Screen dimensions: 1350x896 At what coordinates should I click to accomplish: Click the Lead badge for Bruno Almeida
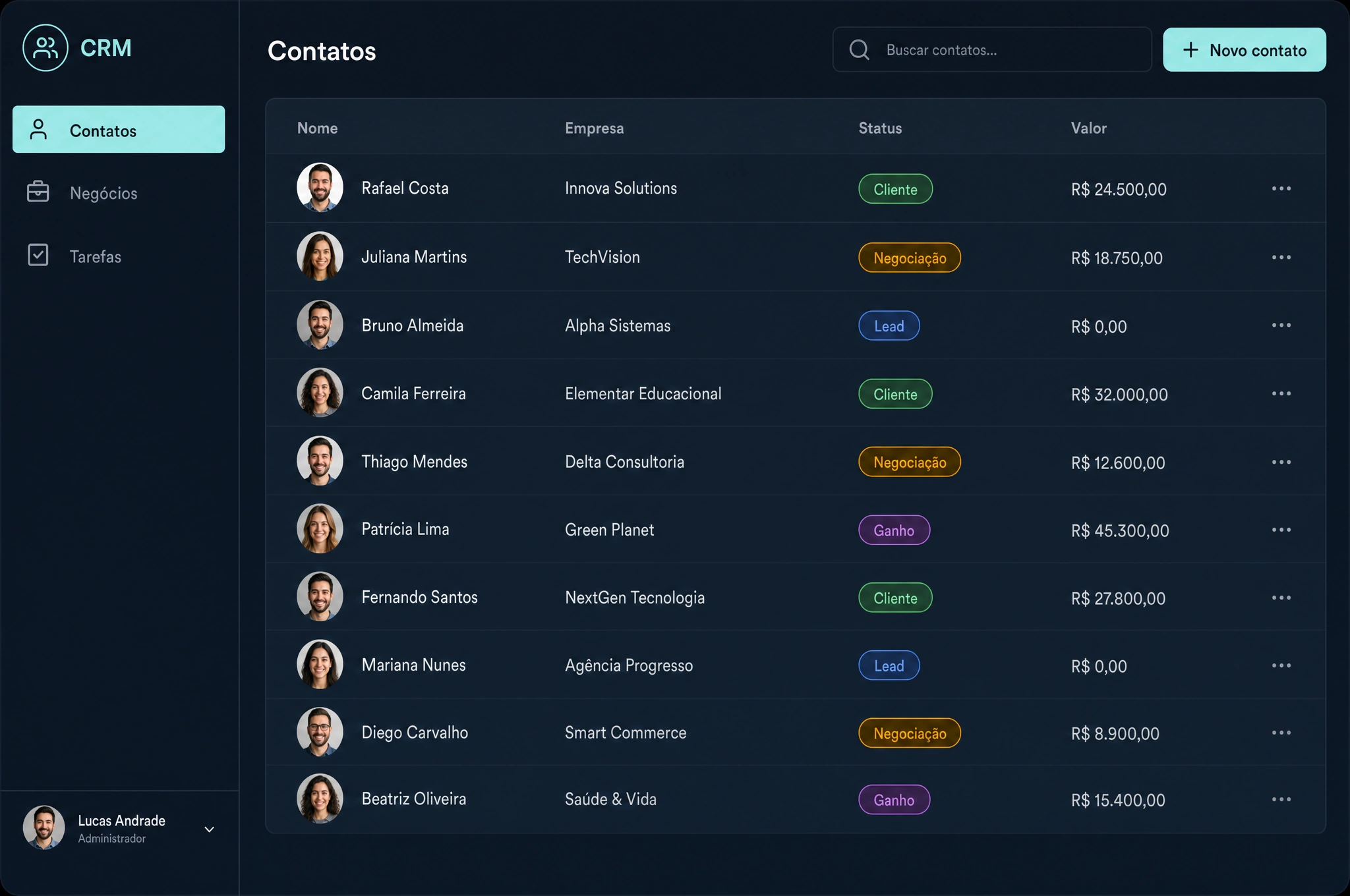[889, 325]
